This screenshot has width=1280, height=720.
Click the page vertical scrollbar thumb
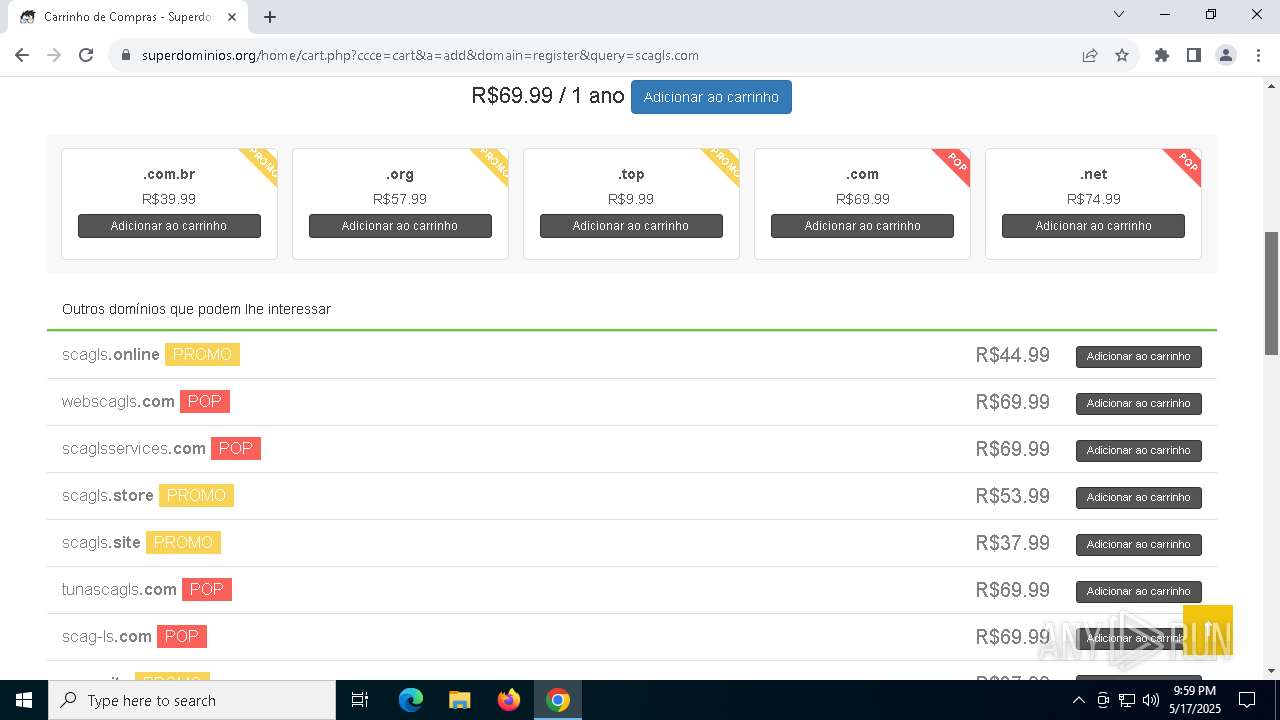[1271, 293]
